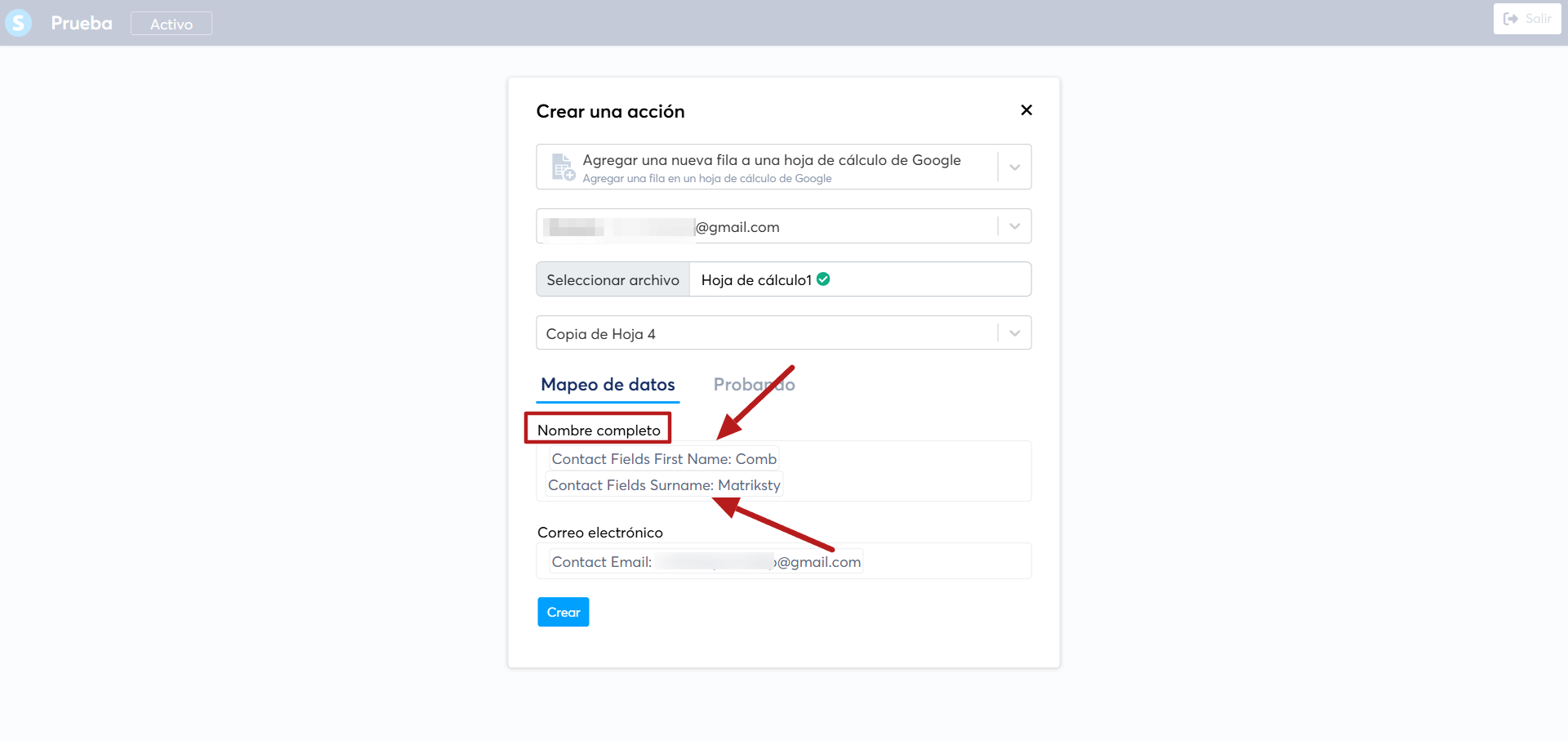Click the Activo status badge
The height and width of the screenshot is (745, 1568).
tap(171, 24)
